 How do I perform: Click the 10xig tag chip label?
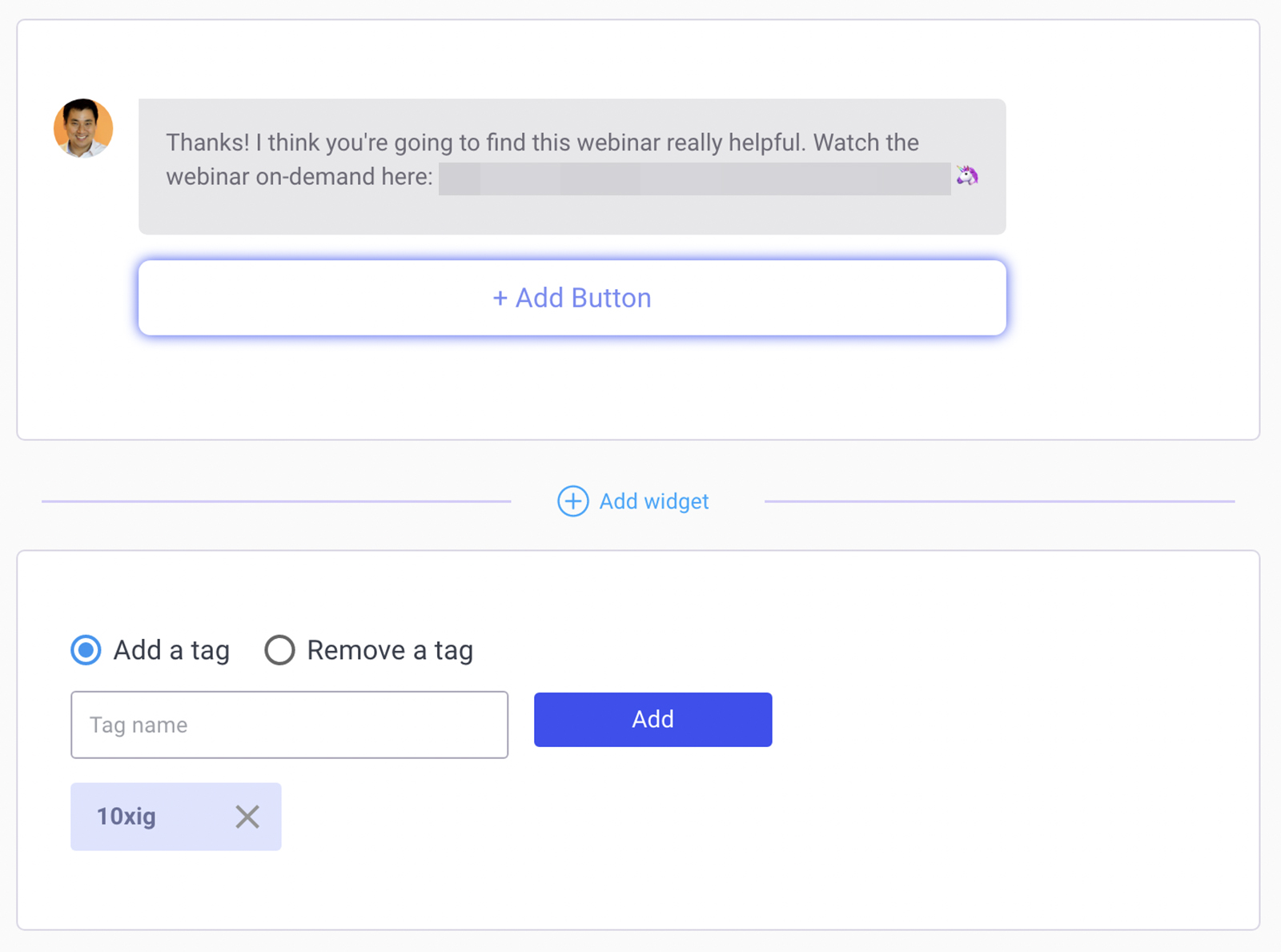coord(126,817)
